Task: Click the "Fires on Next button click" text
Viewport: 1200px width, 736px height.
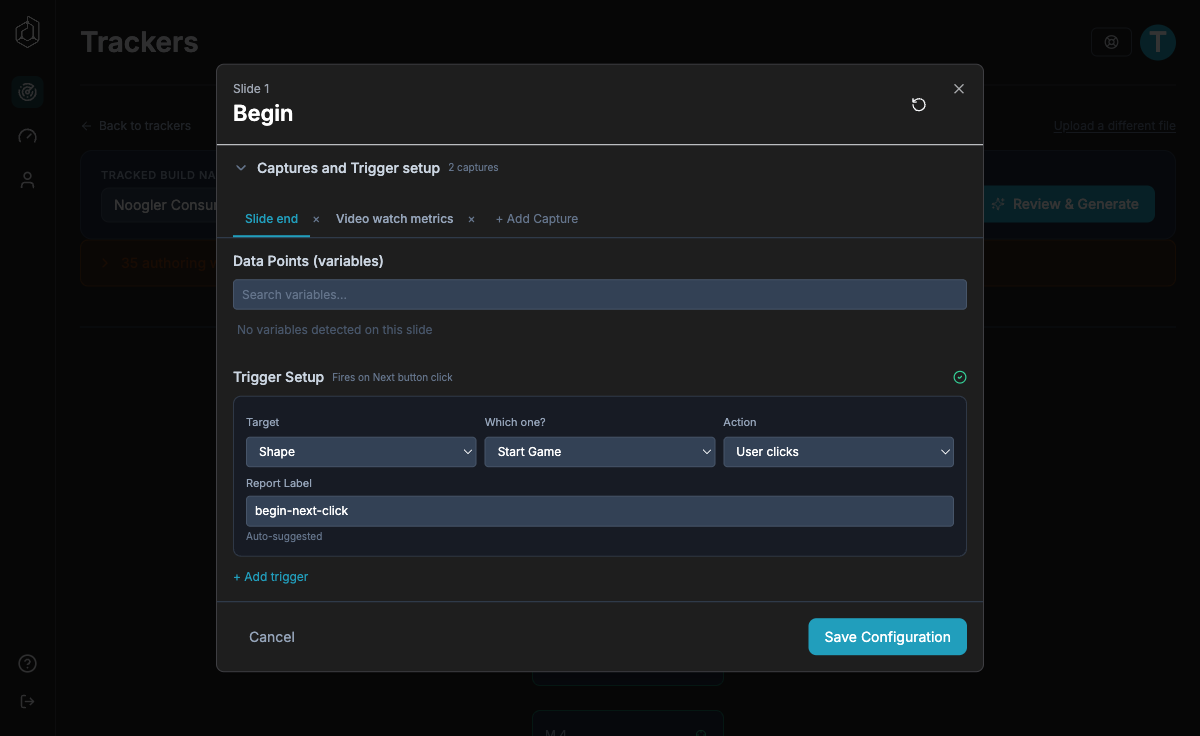Action: click(392, 378)
